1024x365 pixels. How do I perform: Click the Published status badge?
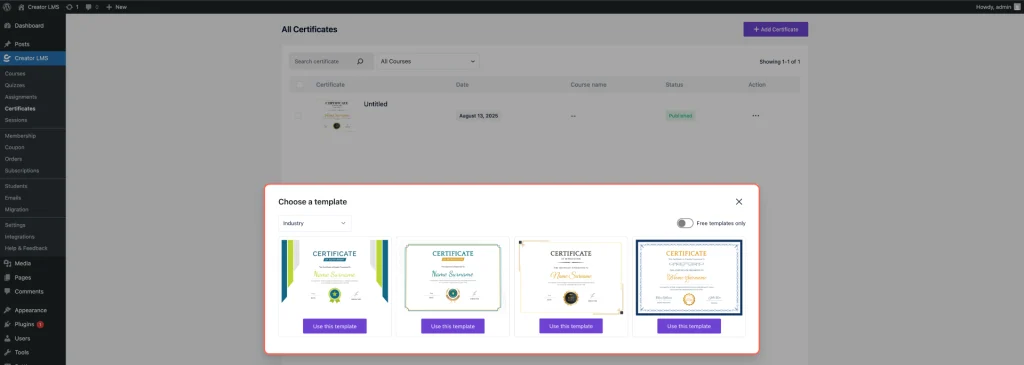pos(680,116)
